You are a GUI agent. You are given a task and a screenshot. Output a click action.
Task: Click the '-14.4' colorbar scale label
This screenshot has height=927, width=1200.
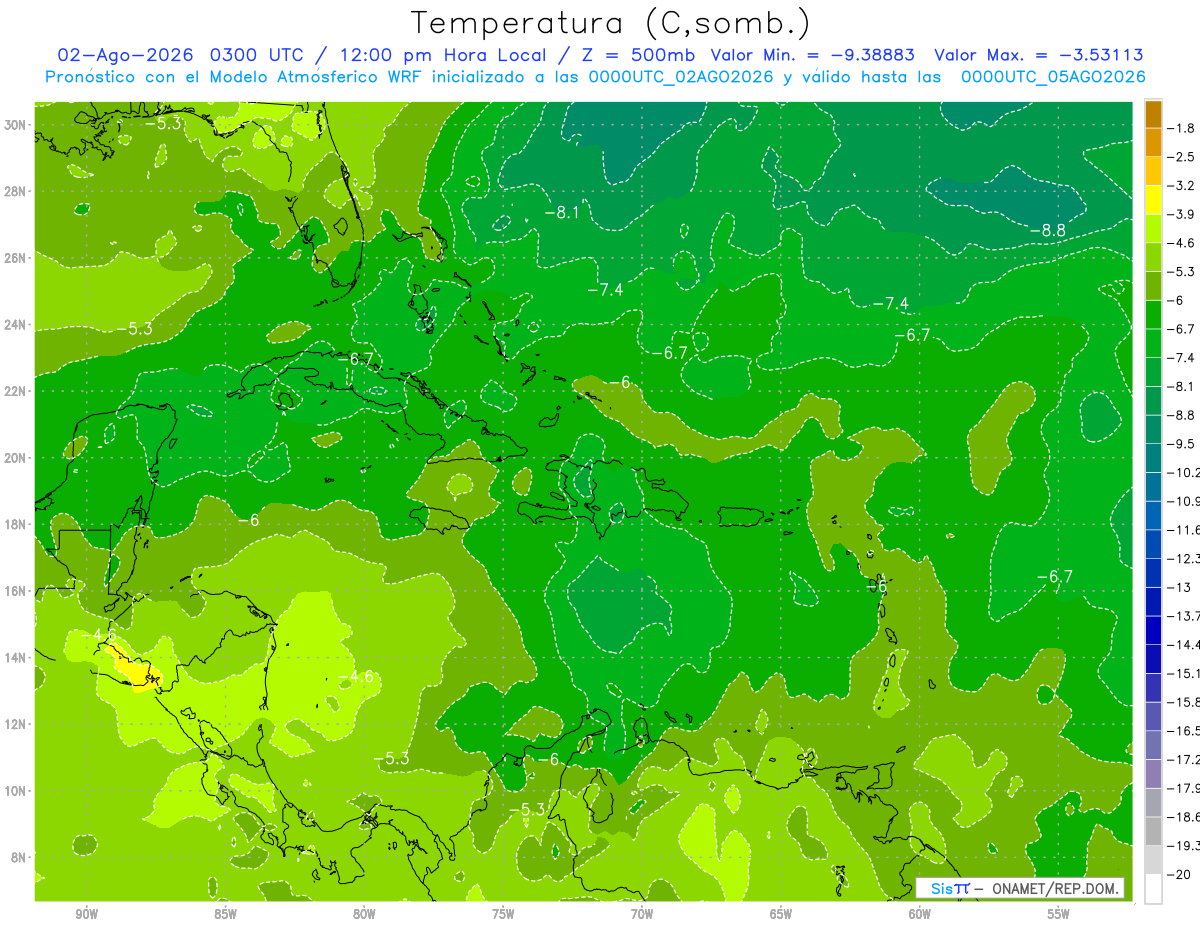click(1184, 645)
